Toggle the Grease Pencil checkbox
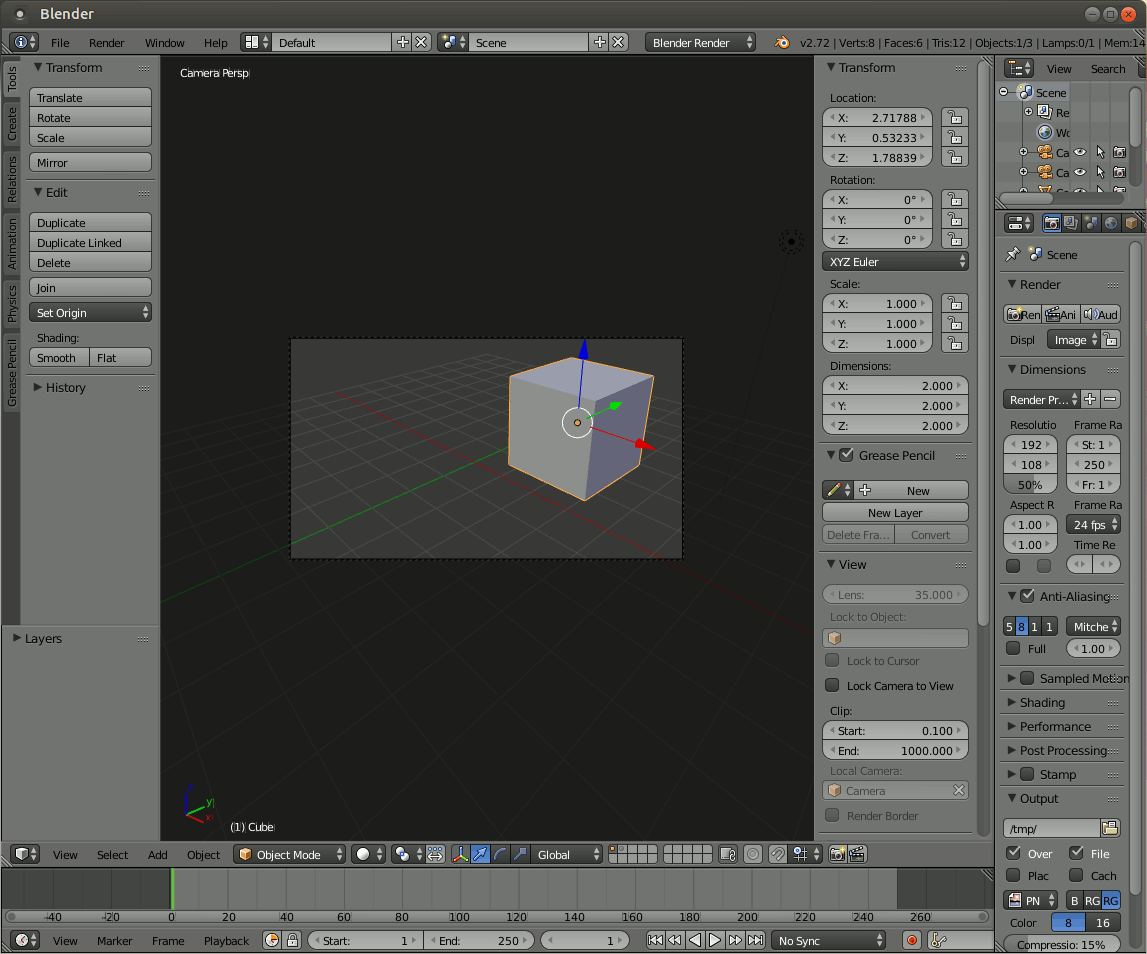Screen dimensions: 1147x954 846,455
